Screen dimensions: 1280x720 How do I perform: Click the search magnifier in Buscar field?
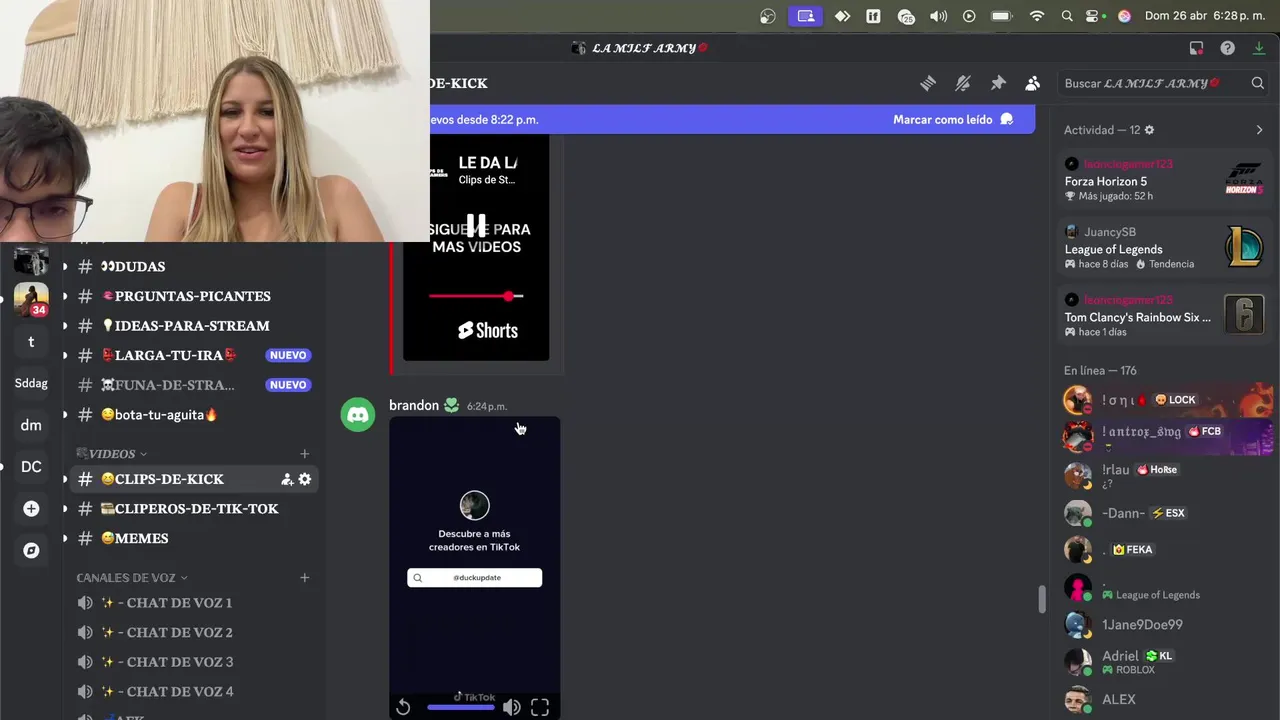coord(1258,83)
